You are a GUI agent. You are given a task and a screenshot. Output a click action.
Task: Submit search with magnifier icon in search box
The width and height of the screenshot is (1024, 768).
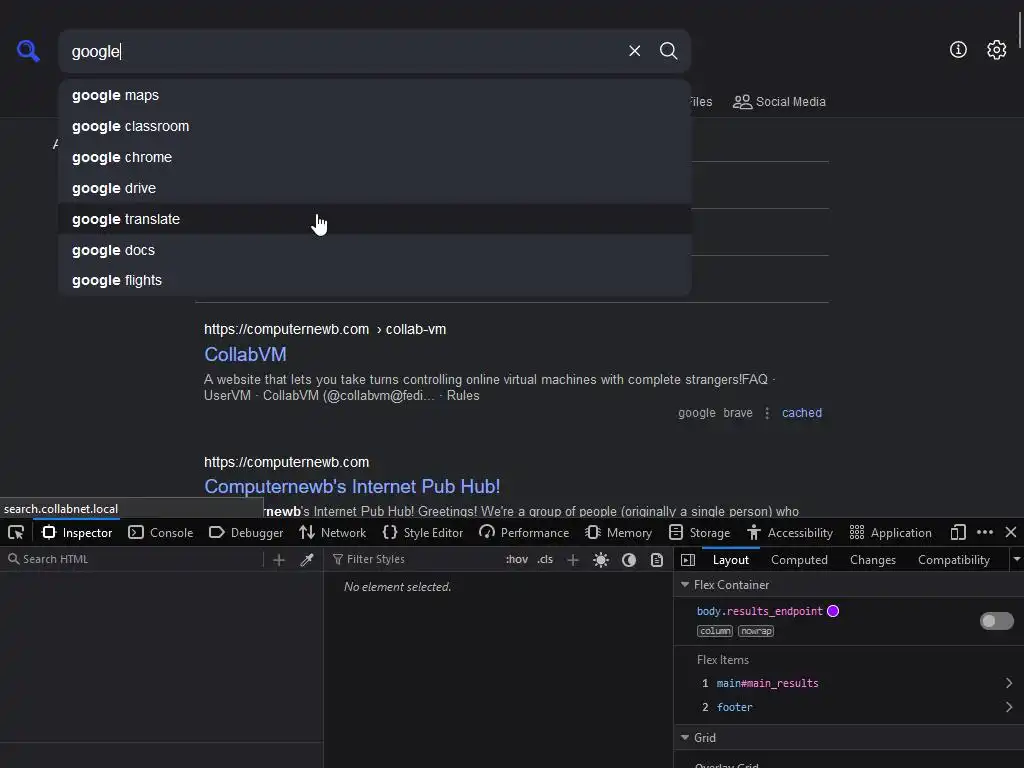pos(668,51)
